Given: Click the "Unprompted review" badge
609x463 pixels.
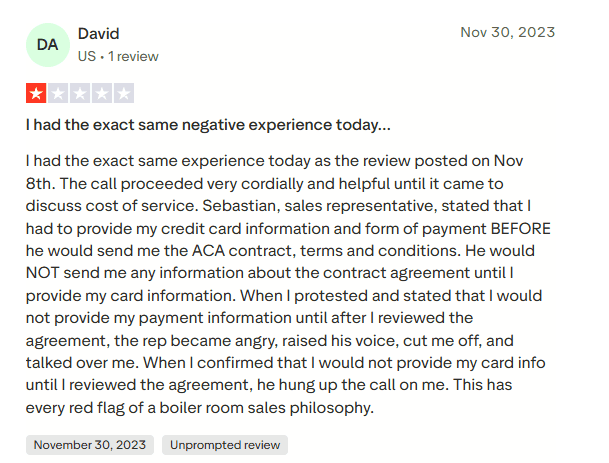Looking at the screenshot, I should tap(224, 444).
